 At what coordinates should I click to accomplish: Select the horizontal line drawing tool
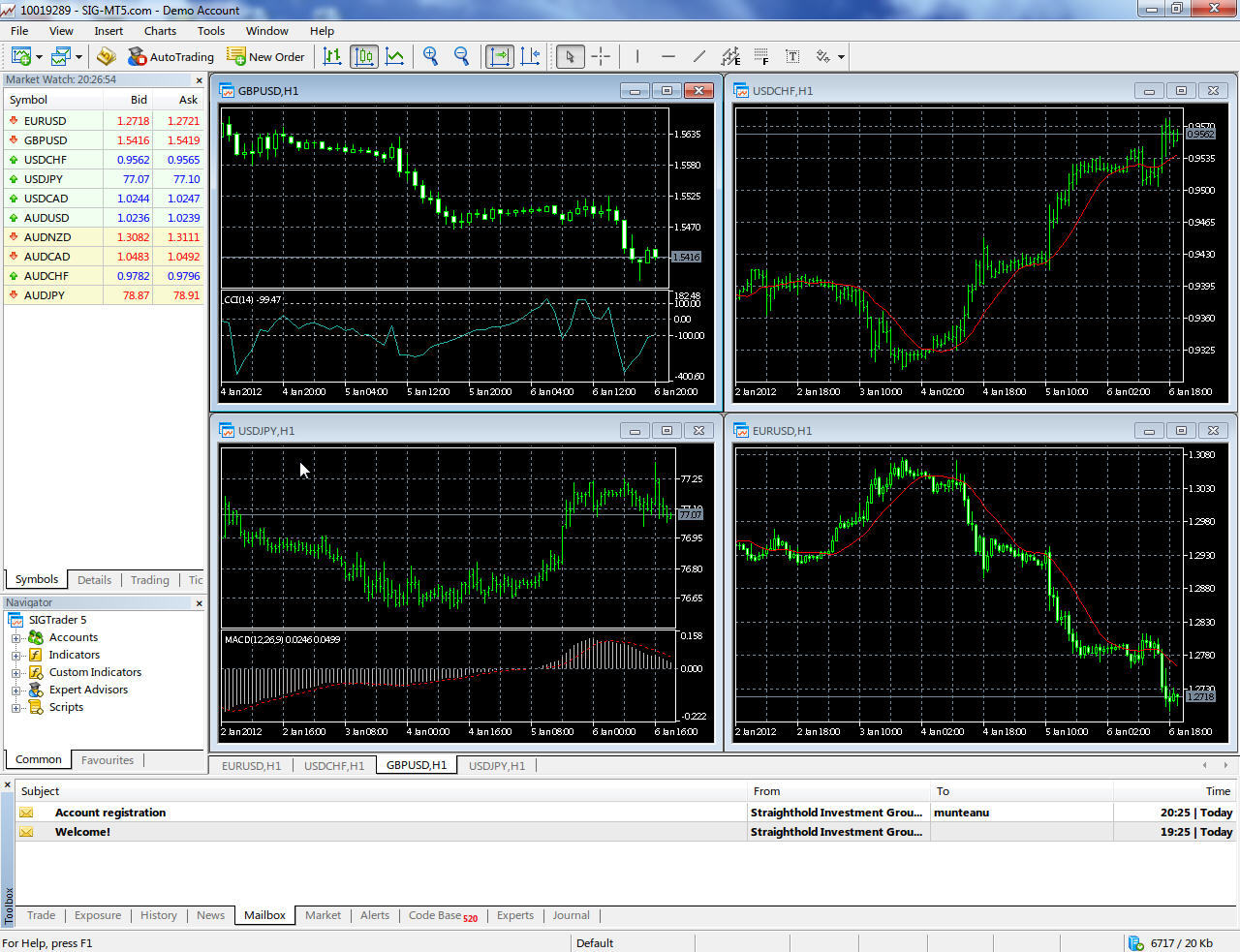click(x=668, y=56)
